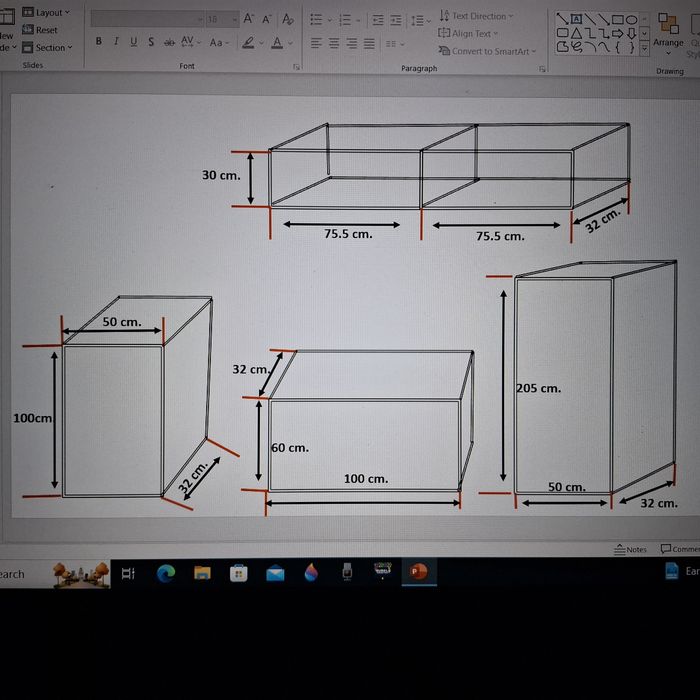Open the Section dropdown
Image resolution: width=700 pixels, height=700 pixels.
point(47,47)
